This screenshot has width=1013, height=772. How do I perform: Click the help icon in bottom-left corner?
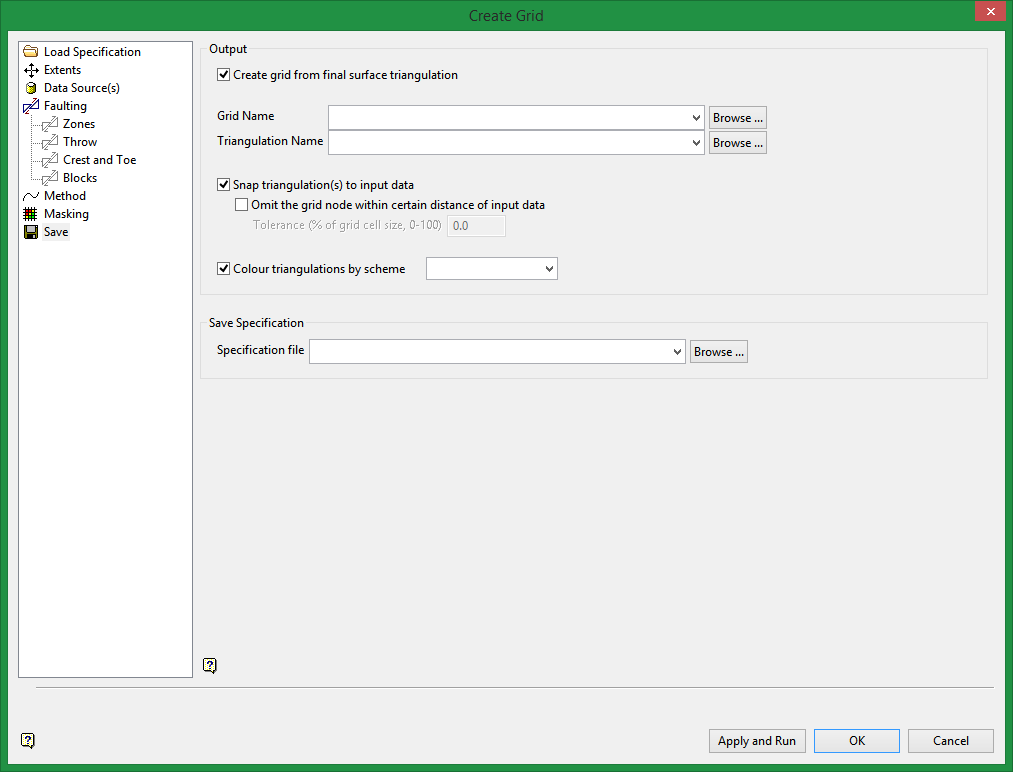click(28, 741)
